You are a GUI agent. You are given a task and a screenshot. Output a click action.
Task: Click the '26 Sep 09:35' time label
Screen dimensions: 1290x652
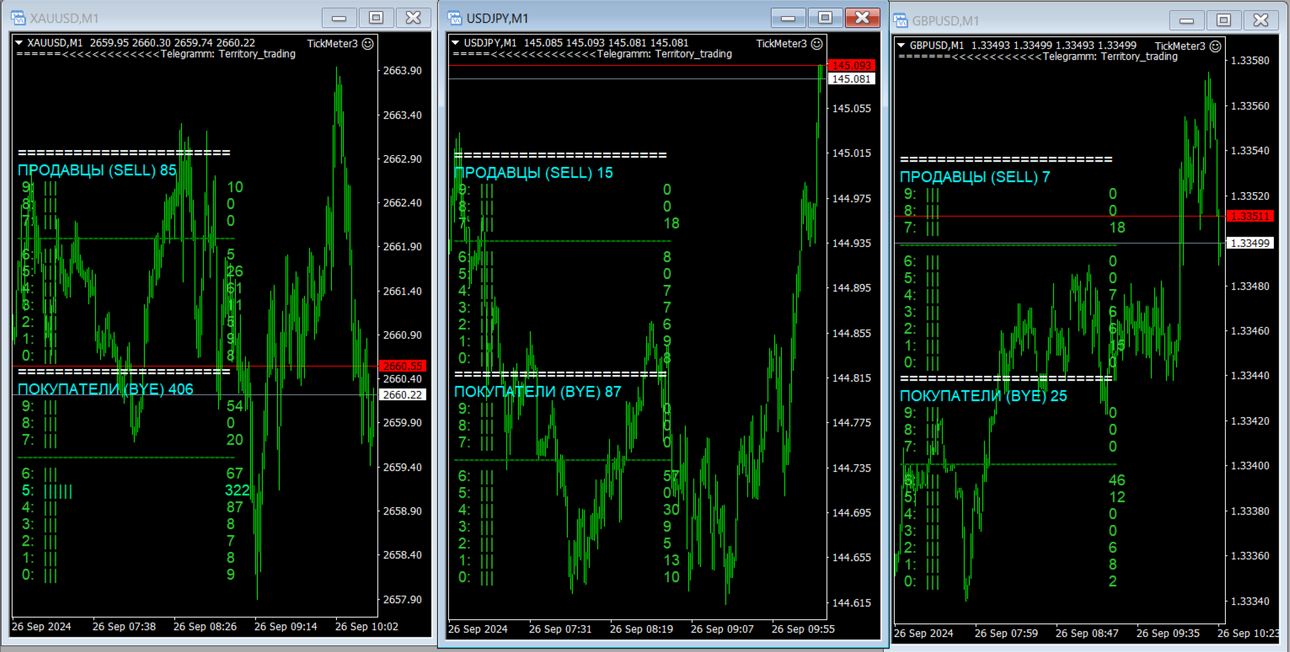coord(1168,633)
